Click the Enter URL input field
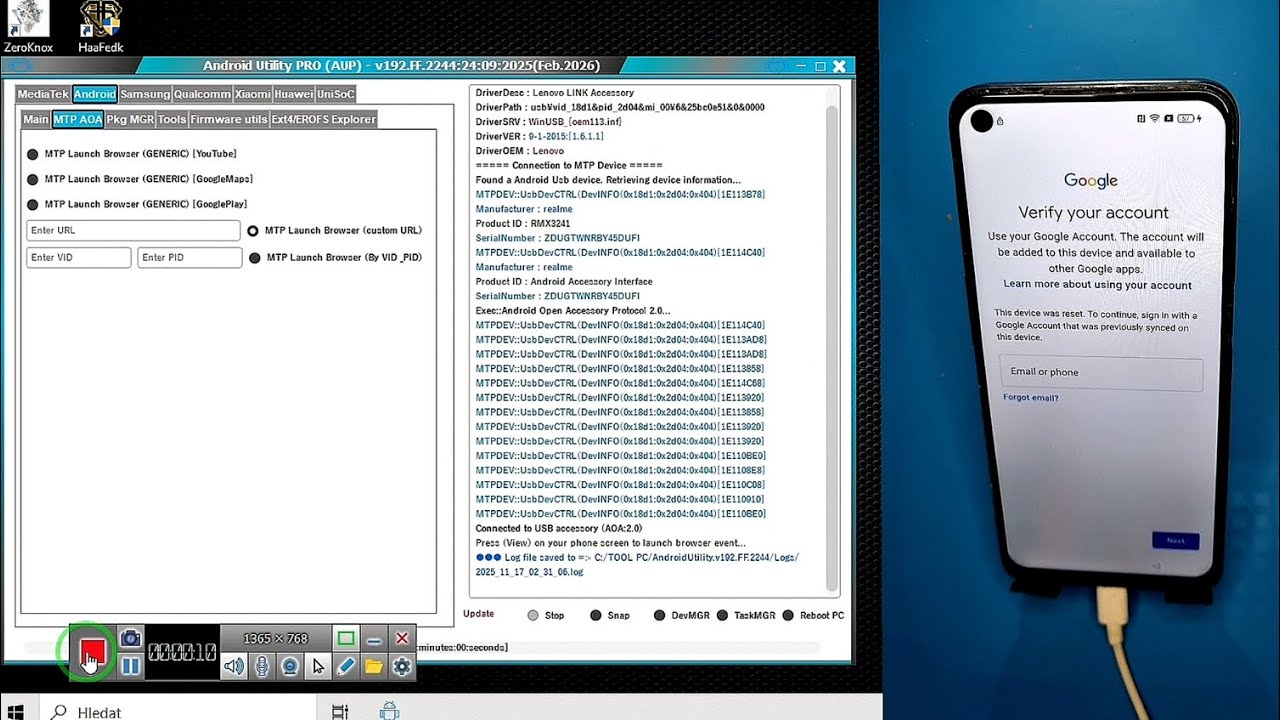 [133, 230]
